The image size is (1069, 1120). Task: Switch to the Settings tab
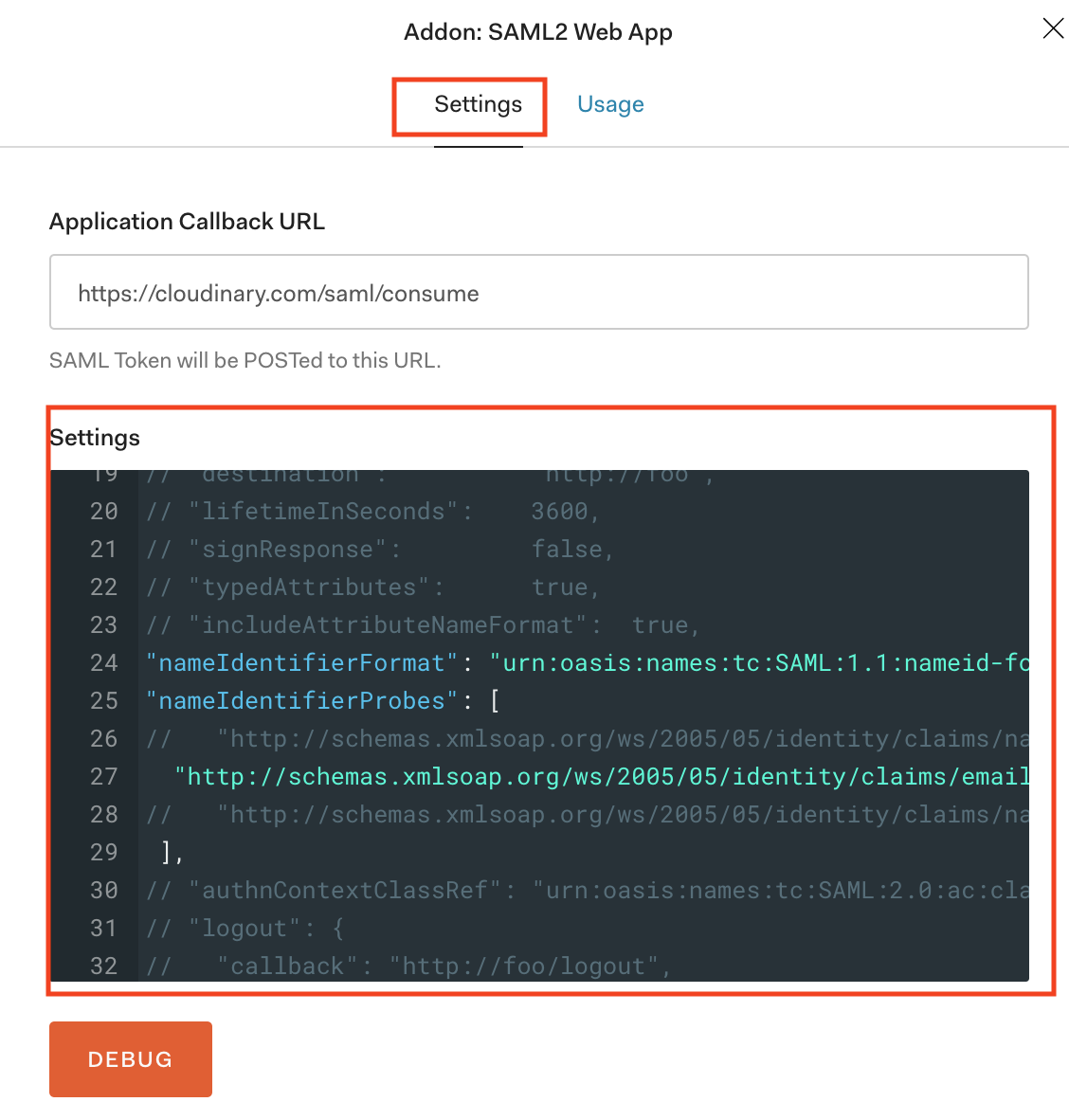pyautogui.click(x=478, y=104)
